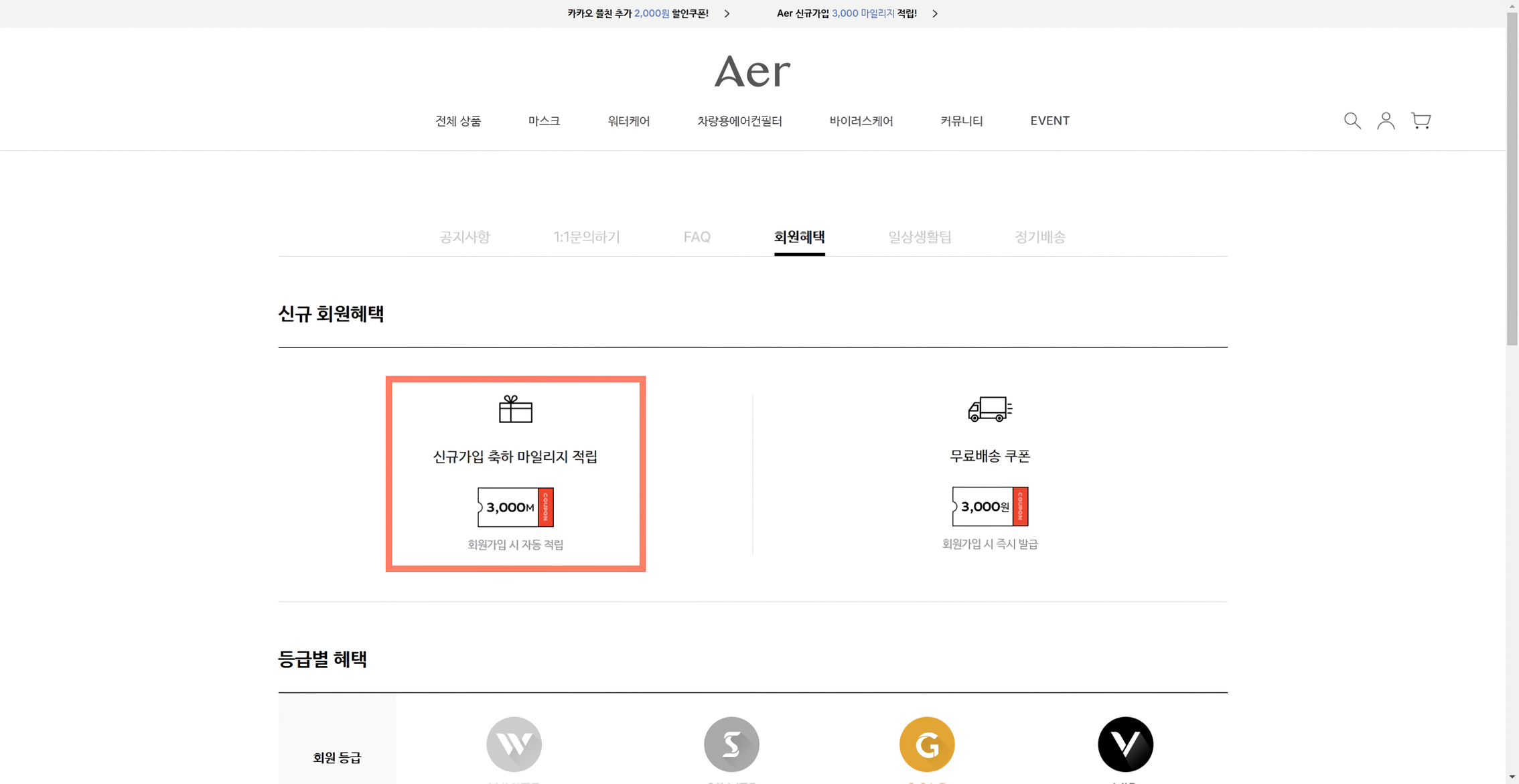The image size is (1519, 784).
Task: Switch to the FAQ tab
Action: (697, 237)
